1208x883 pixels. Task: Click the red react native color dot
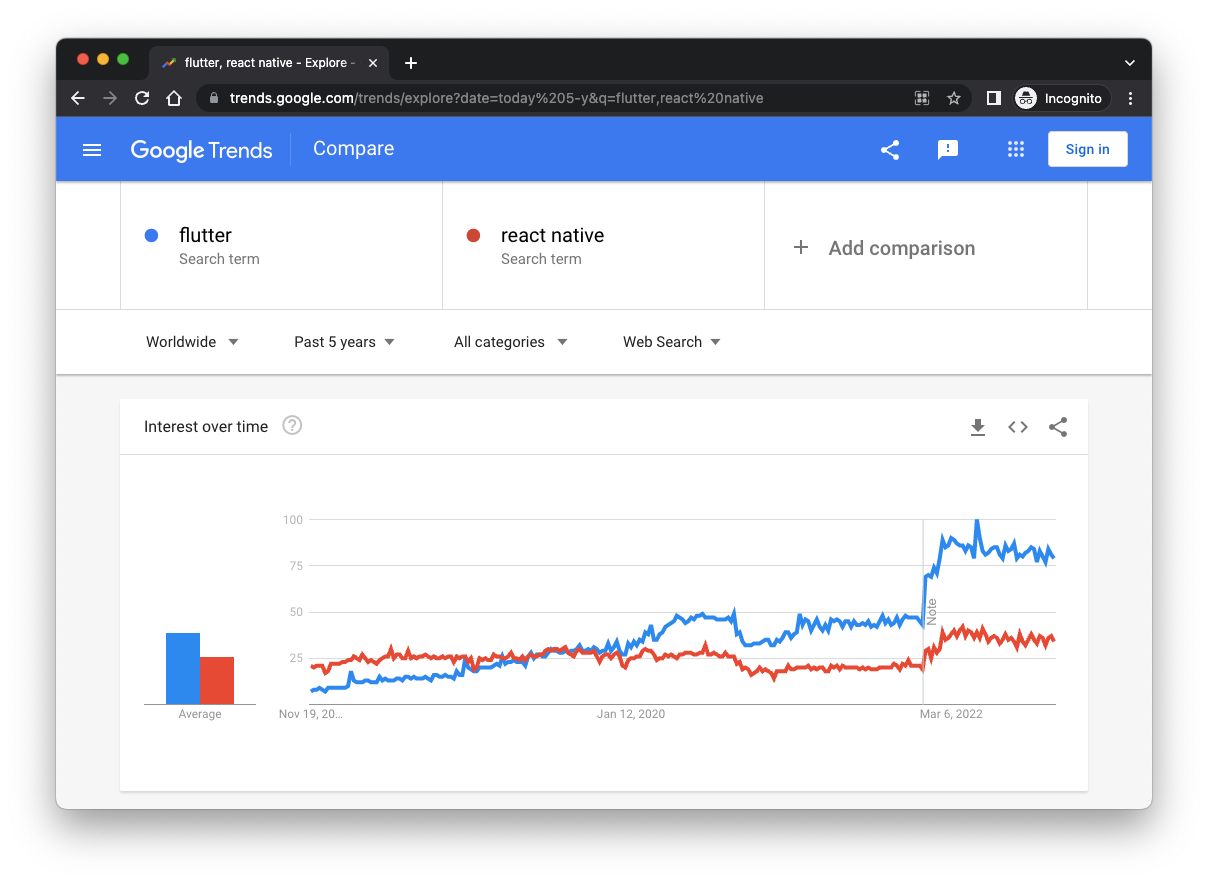click(x=473, y=235)
